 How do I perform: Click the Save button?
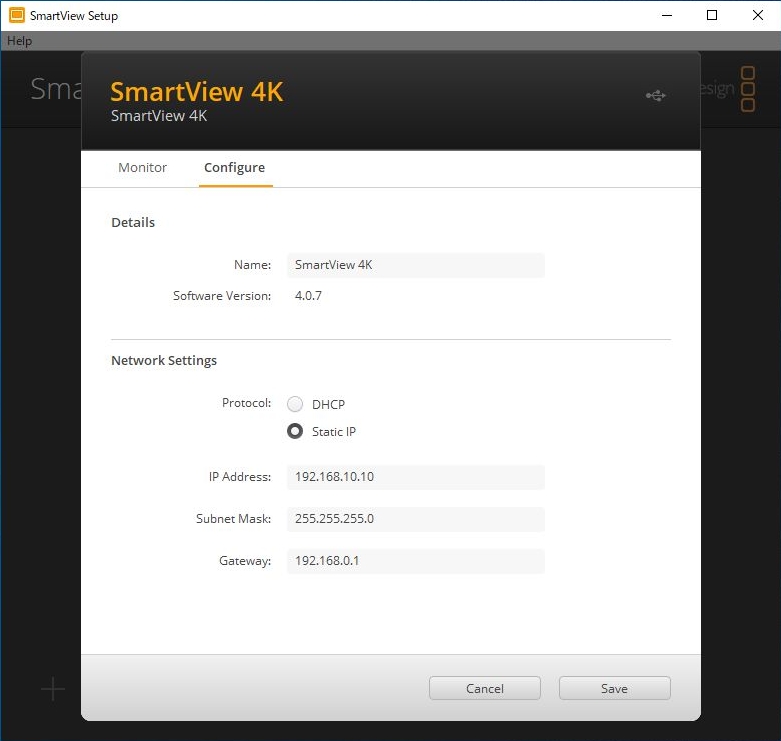coord(615,688)
